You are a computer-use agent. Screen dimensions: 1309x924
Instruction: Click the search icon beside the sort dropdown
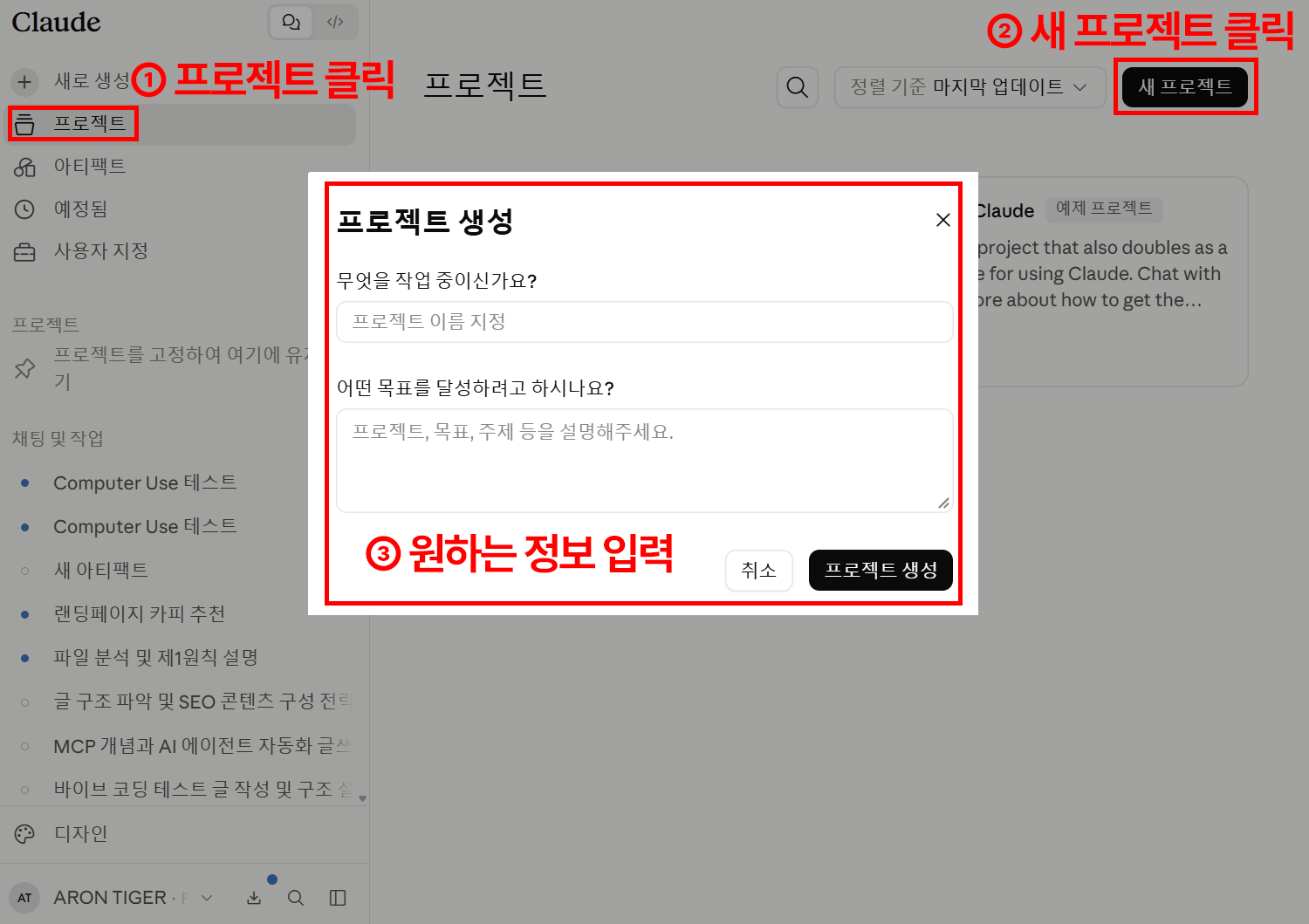point(798,87)
